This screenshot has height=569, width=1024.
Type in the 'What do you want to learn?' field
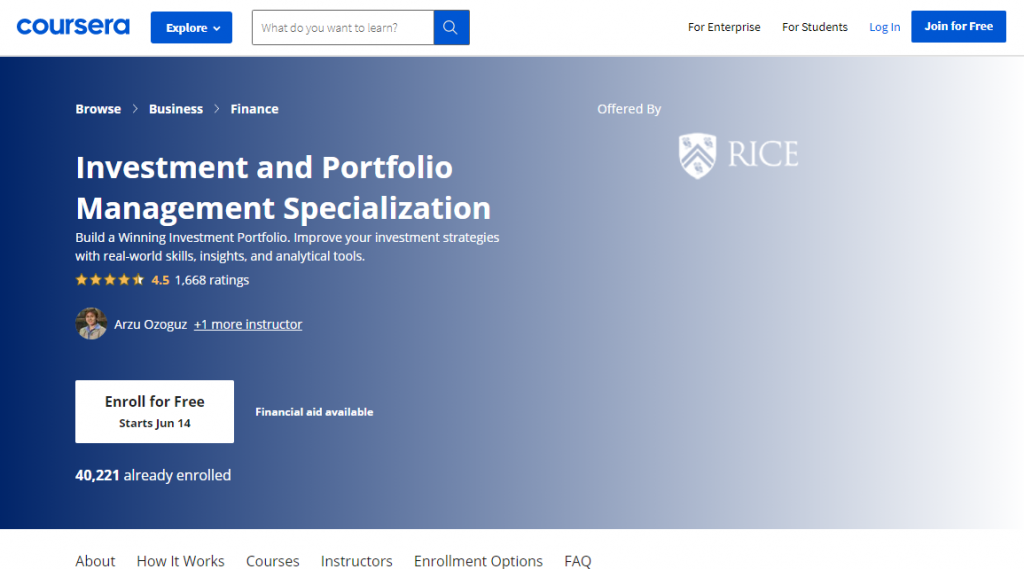(342, 28)
